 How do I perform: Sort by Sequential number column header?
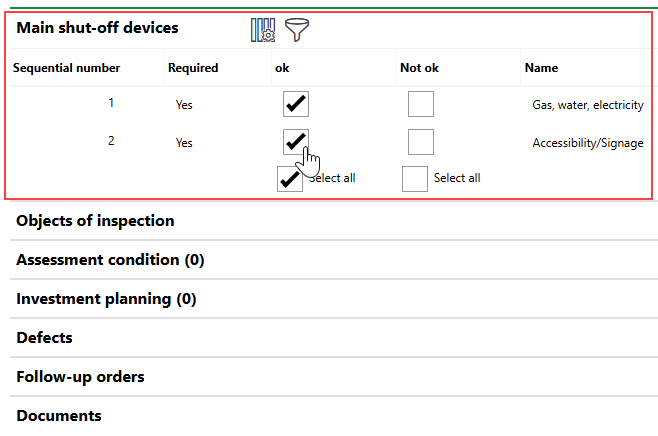click(x=66, y=68)
